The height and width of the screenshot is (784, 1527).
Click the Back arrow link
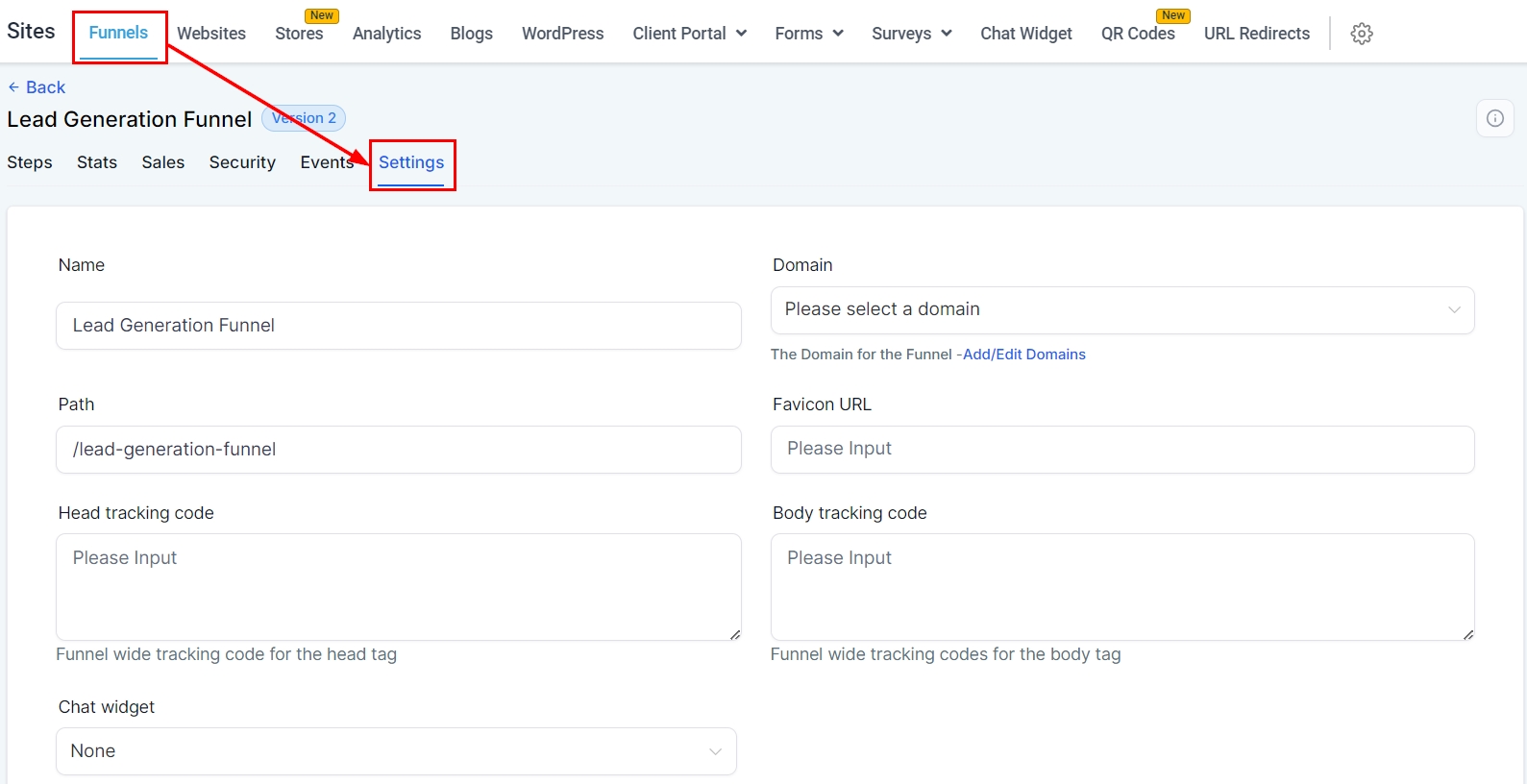tap(37, 87)
